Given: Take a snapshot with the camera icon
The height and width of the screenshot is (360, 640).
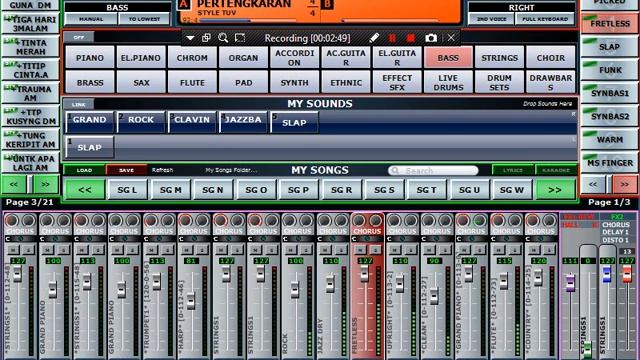Looking at the screenshot, I should click(x=431, y=38).
